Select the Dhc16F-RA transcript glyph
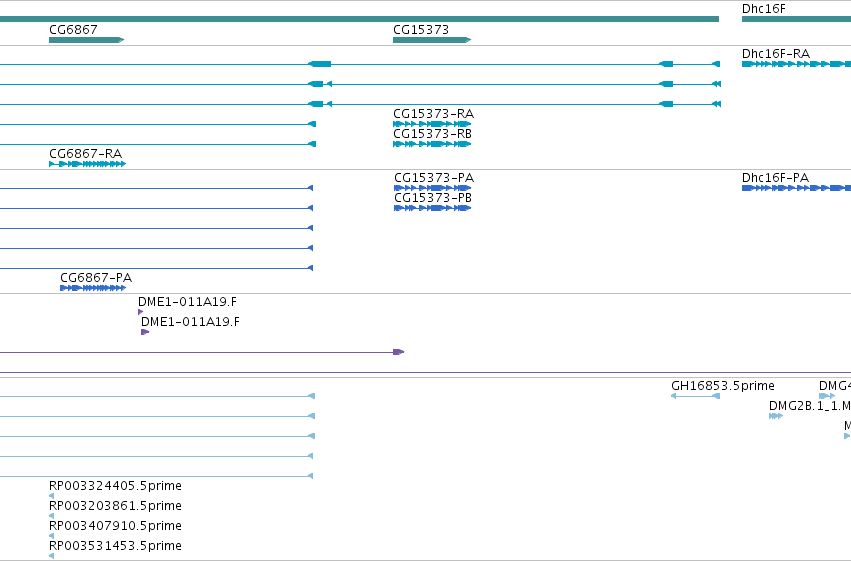The image size is (851, 561). (x=796, y=64)
